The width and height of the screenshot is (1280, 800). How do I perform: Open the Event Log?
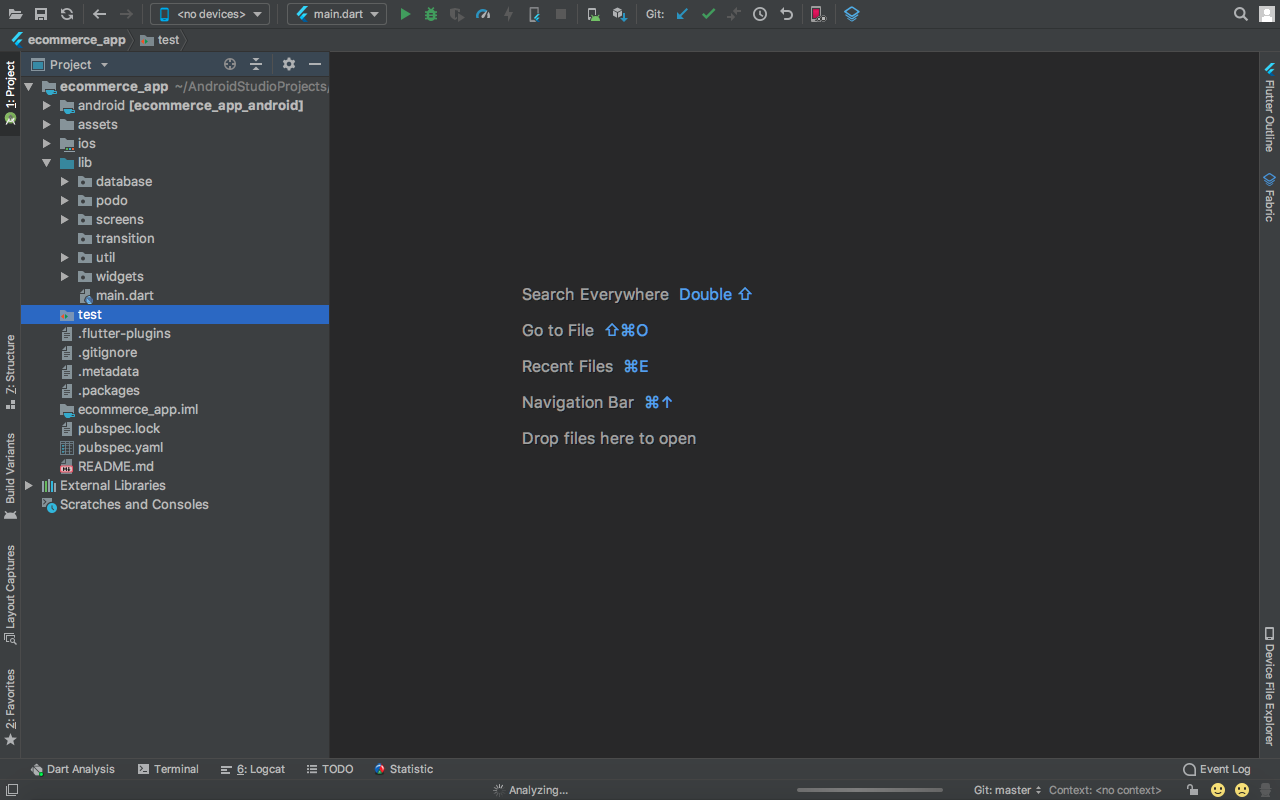1216,769
